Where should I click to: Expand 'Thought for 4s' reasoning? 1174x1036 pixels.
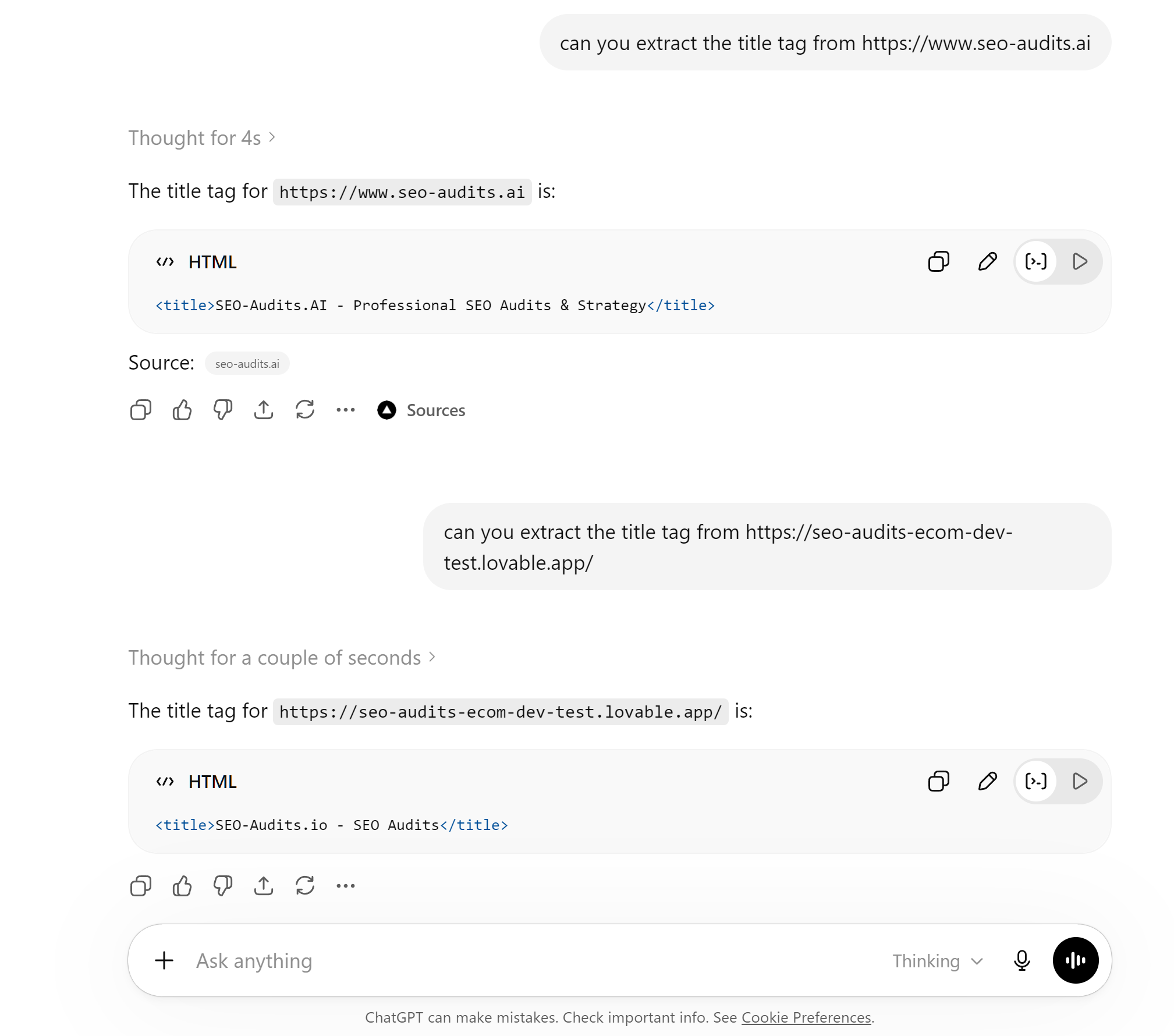pyautogui.click(x=202, y=138)
